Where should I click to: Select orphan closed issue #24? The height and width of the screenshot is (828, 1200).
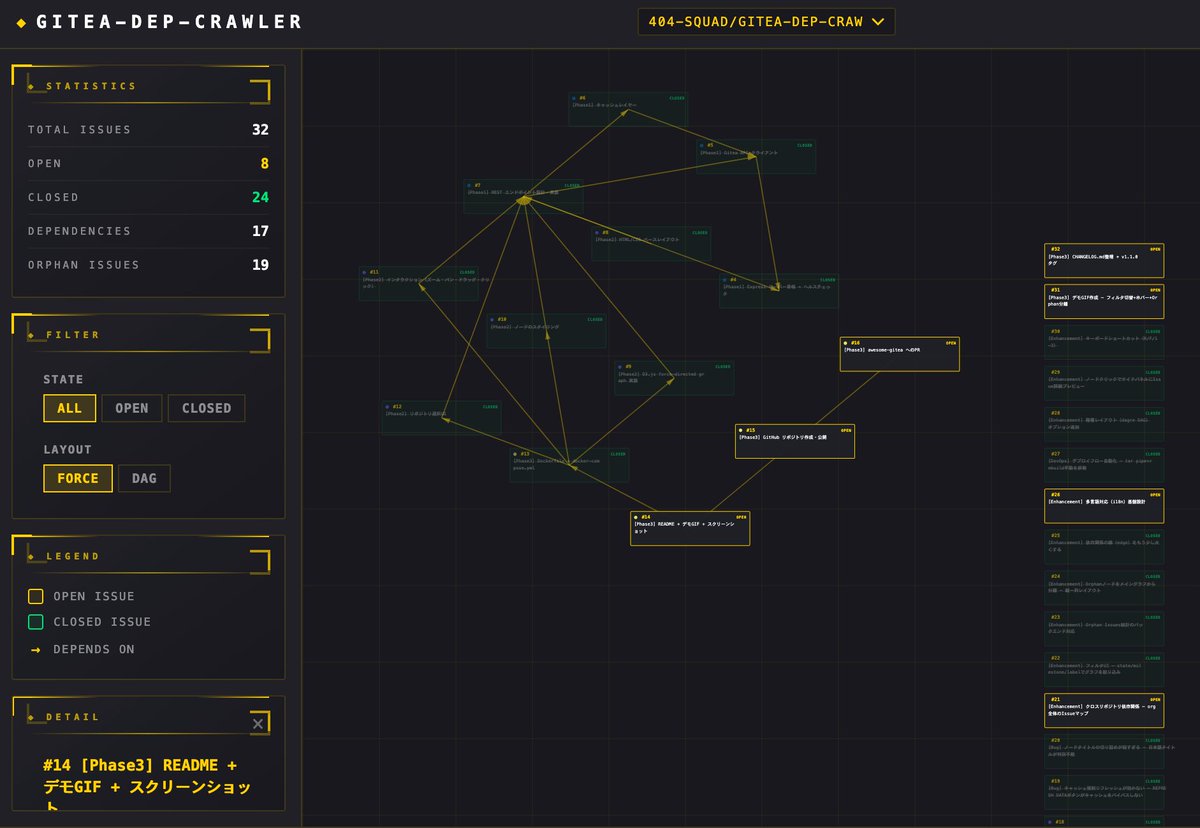(1104, 588)
